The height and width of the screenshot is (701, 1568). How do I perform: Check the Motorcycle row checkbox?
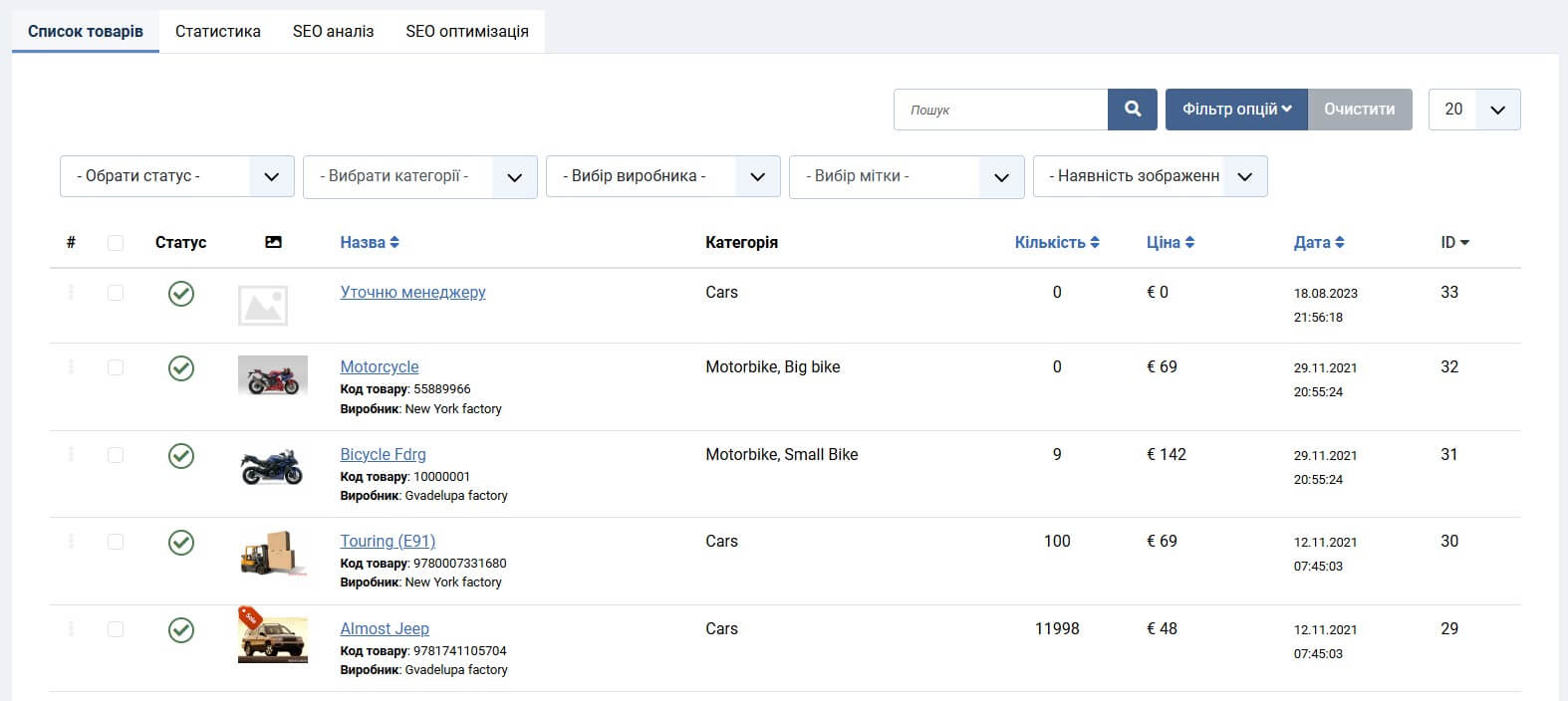[x=116, y=368]
